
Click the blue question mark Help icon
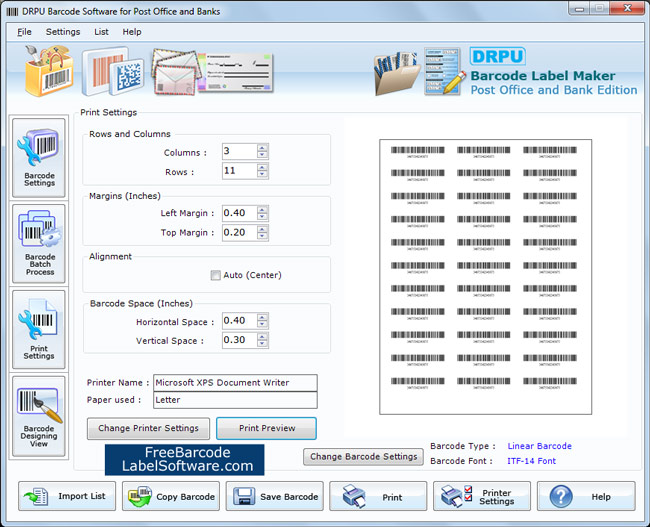tap(561, 496)
